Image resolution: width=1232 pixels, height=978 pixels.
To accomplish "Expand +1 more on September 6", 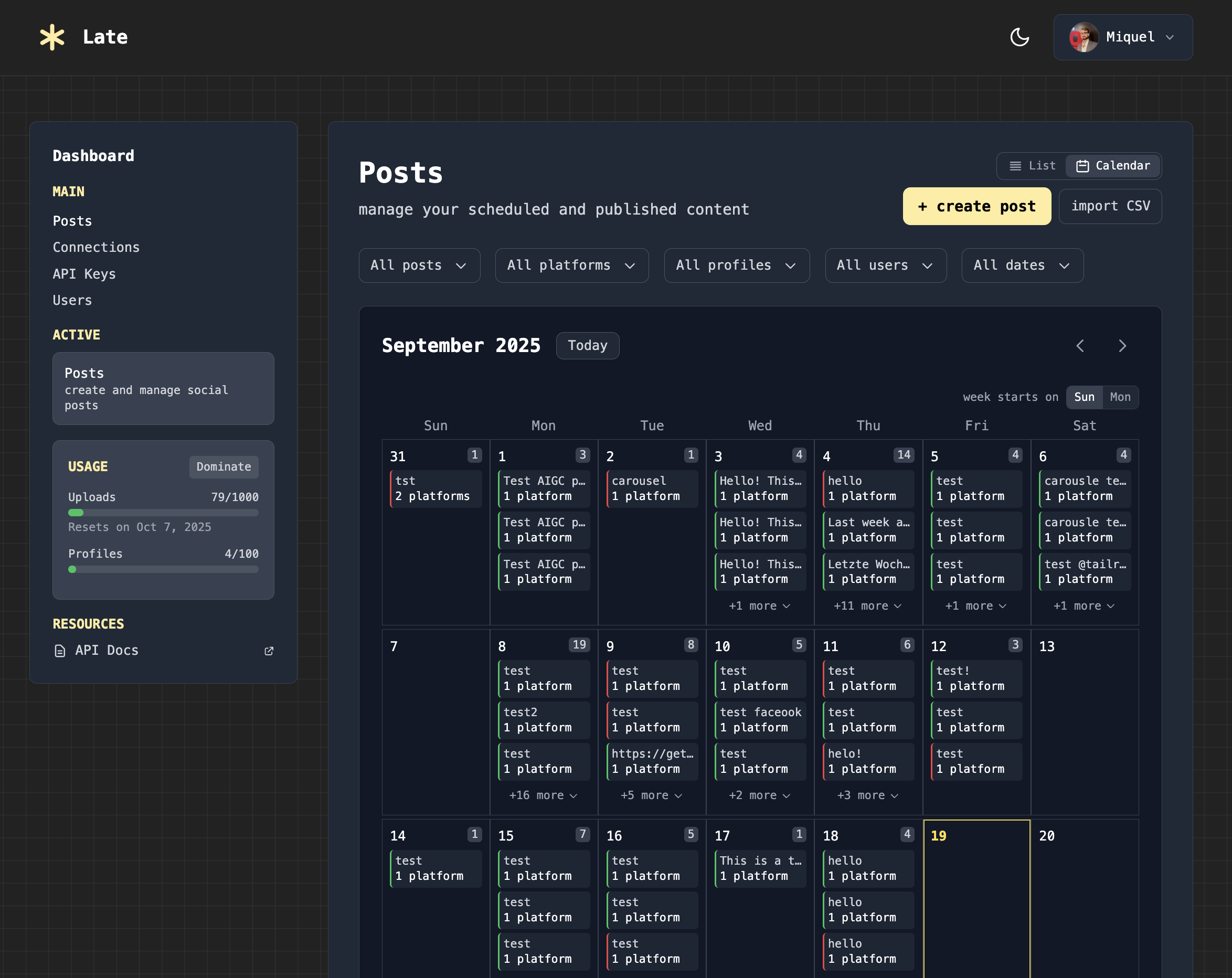I will pos(1084,605).
